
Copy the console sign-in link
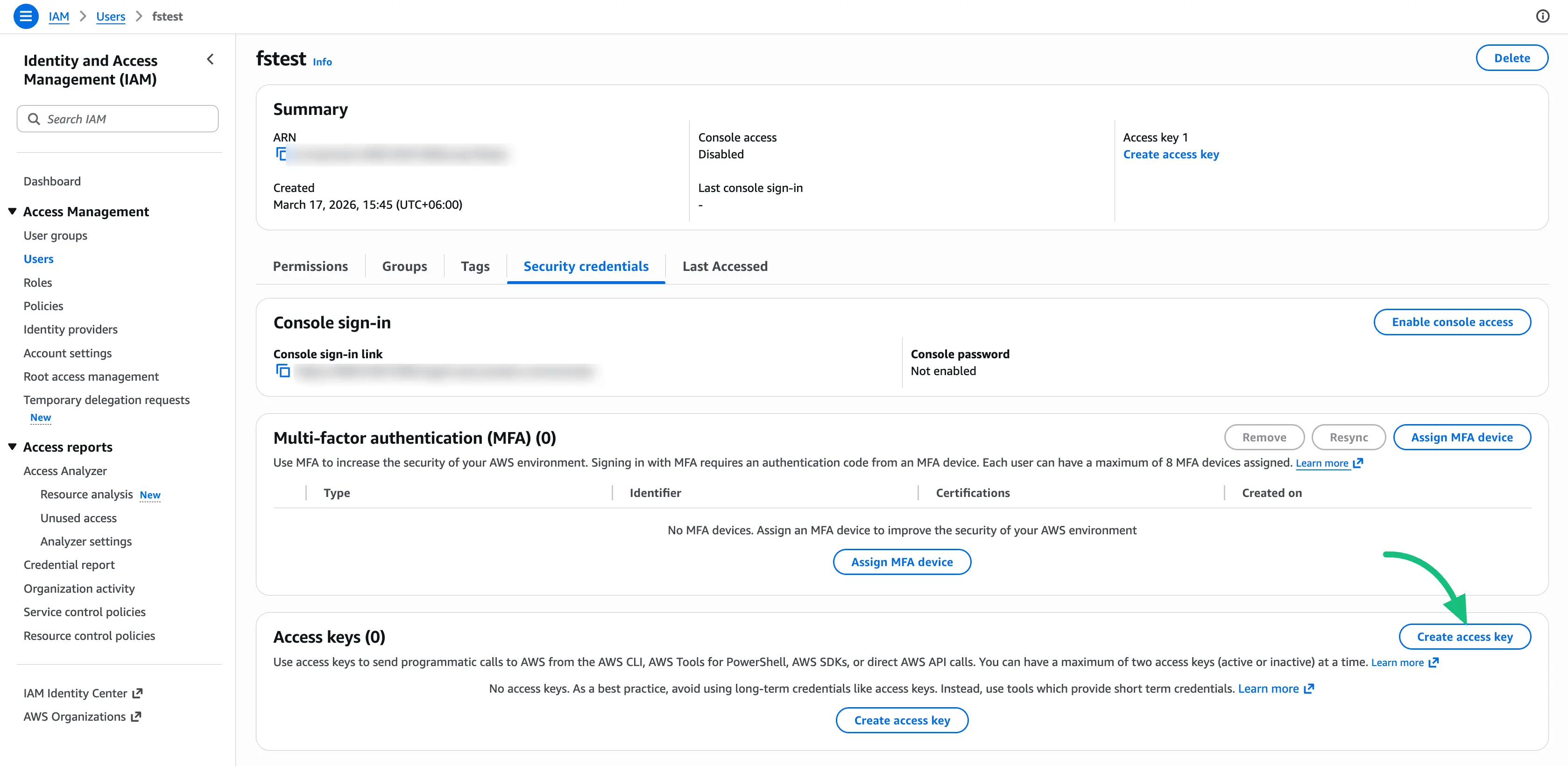click(283, 370)
